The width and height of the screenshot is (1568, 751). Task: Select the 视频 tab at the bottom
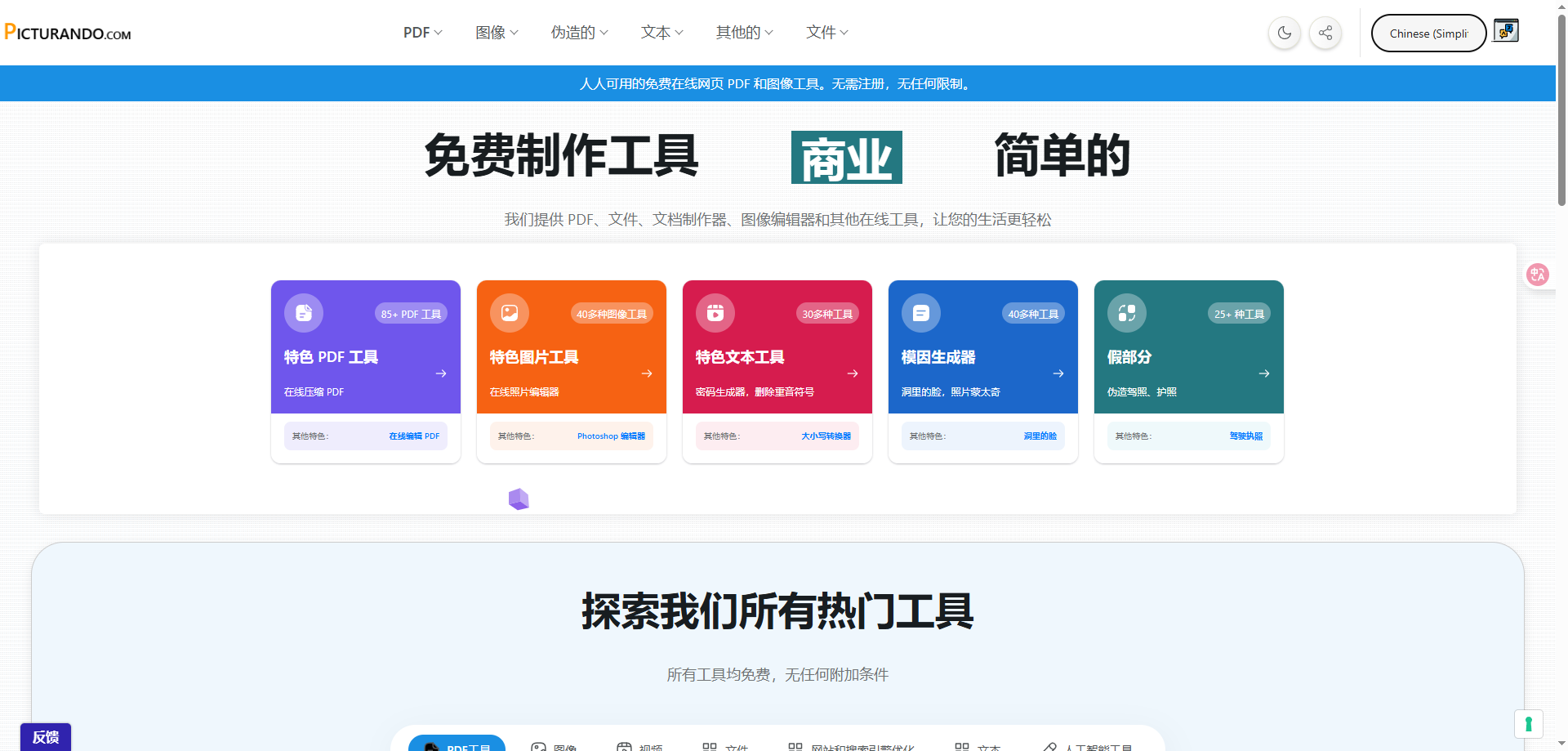pyautogui.click(x=642, y=745)
